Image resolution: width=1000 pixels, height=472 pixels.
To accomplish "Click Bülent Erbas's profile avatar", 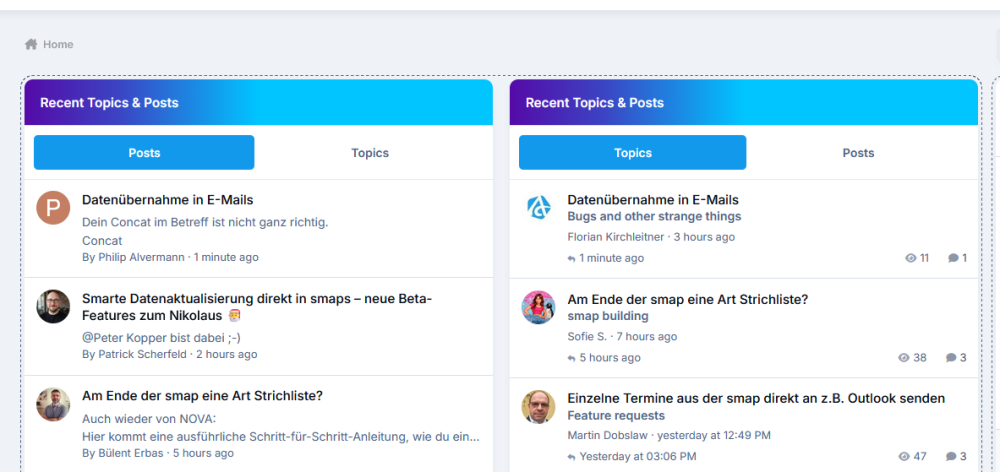I will [x=53, y=404].
